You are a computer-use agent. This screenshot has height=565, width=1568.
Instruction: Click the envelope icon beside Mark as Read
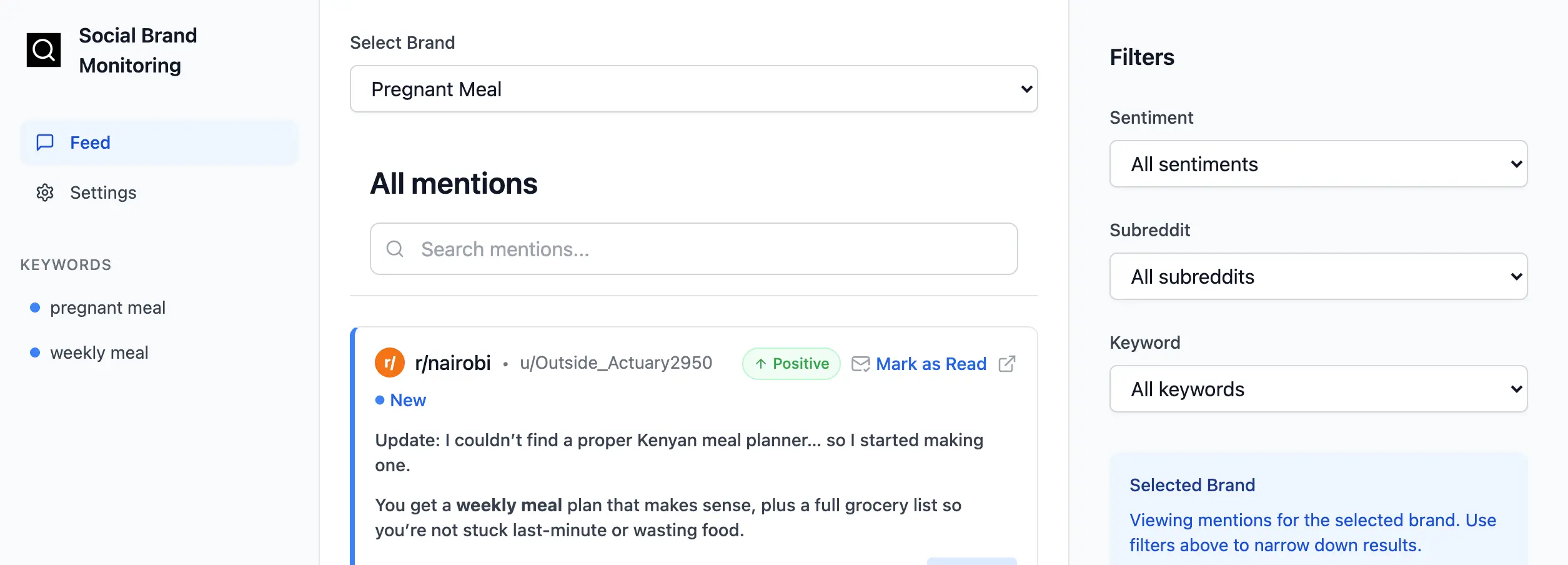click(861, 364)
